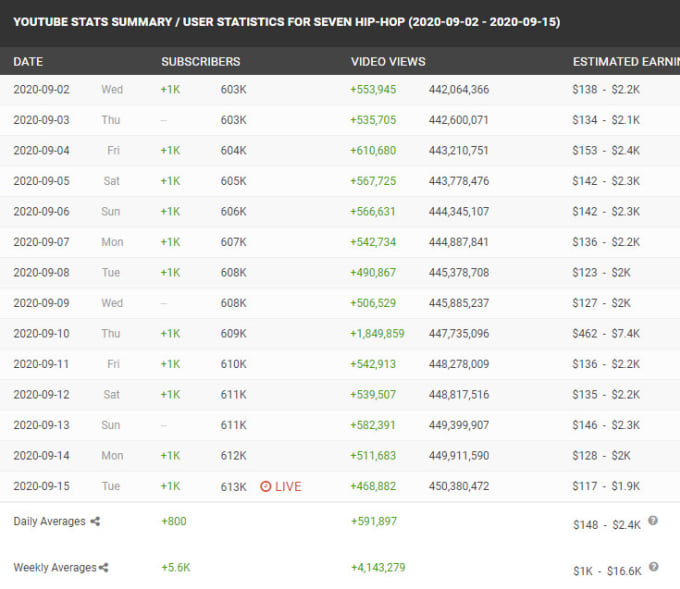
Task: Click the YouTube Stats Summary title
Action: tap(287, 22)
